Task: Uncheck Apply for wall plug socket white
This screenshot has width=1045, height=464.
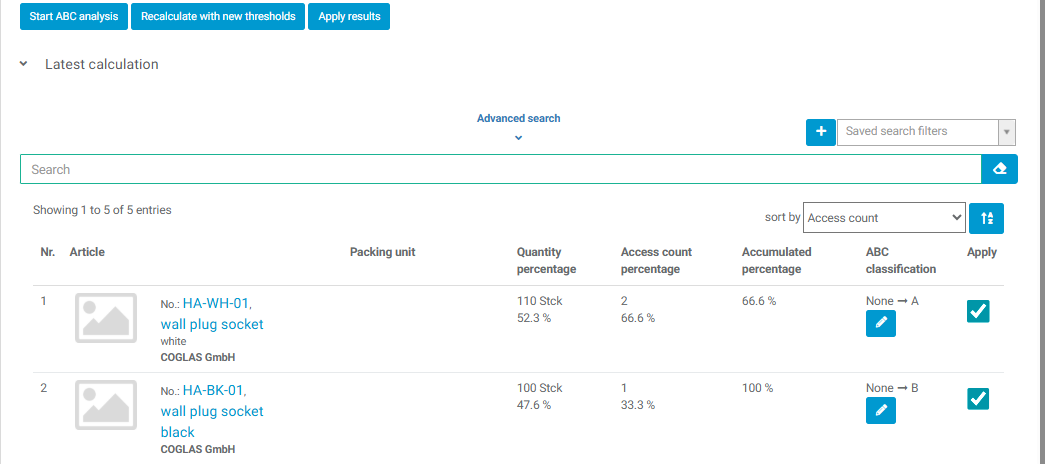Action: point(978,311)
